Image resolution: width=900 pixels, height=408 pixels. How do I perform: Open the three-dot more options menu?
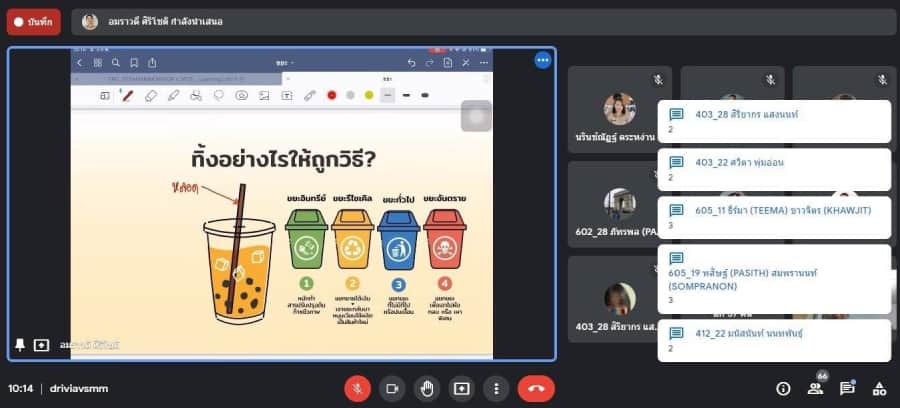tap(495, 388)
